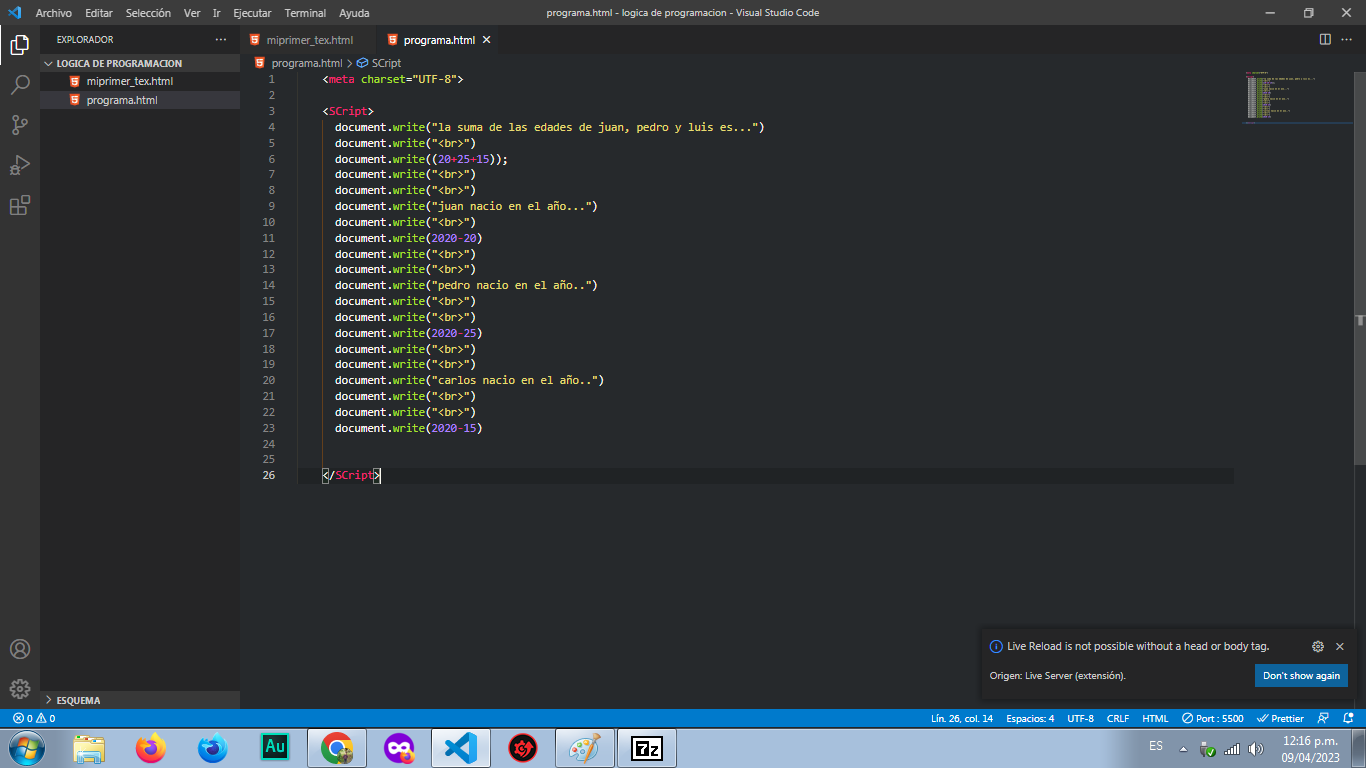
Task: Open Adobe Audition from the taskbar
Action: pos(275,748)
